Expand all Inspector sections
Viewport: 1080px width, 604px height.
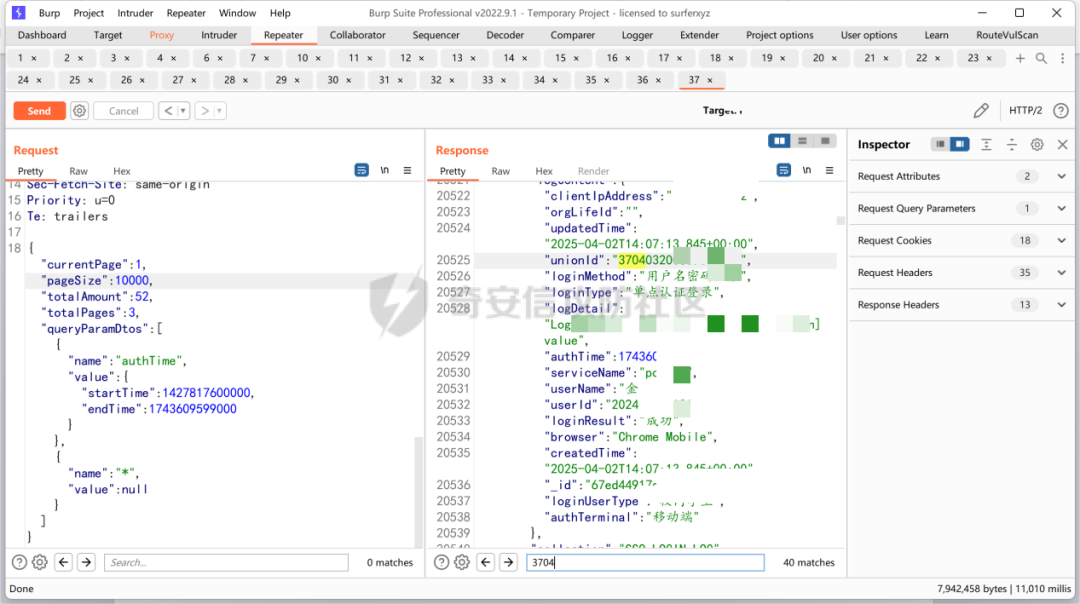pos(986,144)
